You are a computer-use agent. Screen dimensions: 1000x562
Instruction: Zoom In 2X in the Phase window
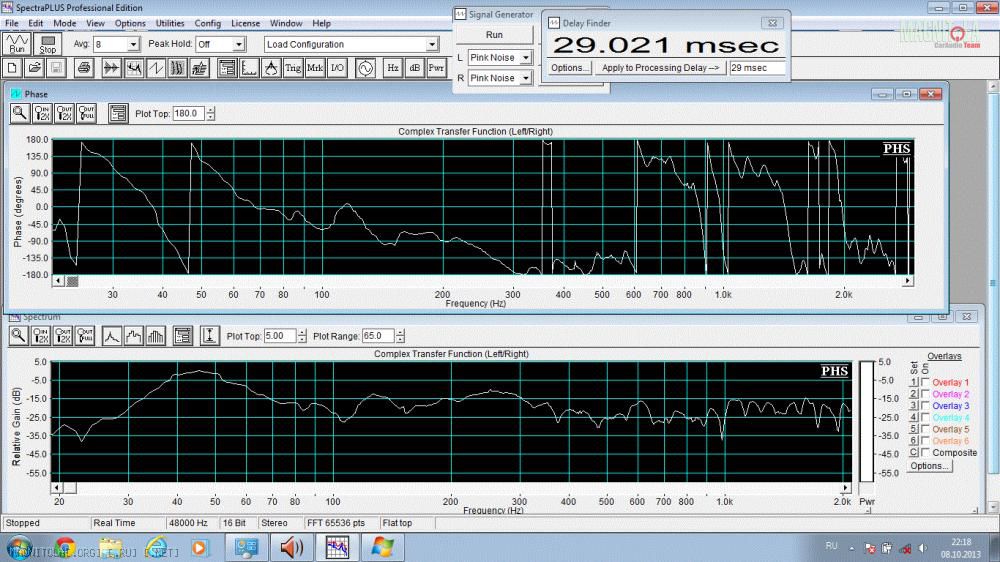point(42,114)
